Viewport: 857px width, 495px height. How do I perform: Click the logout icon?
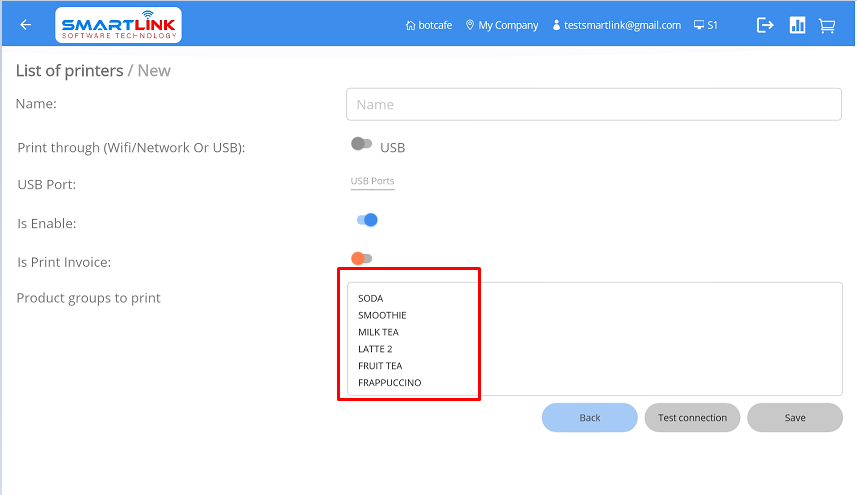(765, 26)
